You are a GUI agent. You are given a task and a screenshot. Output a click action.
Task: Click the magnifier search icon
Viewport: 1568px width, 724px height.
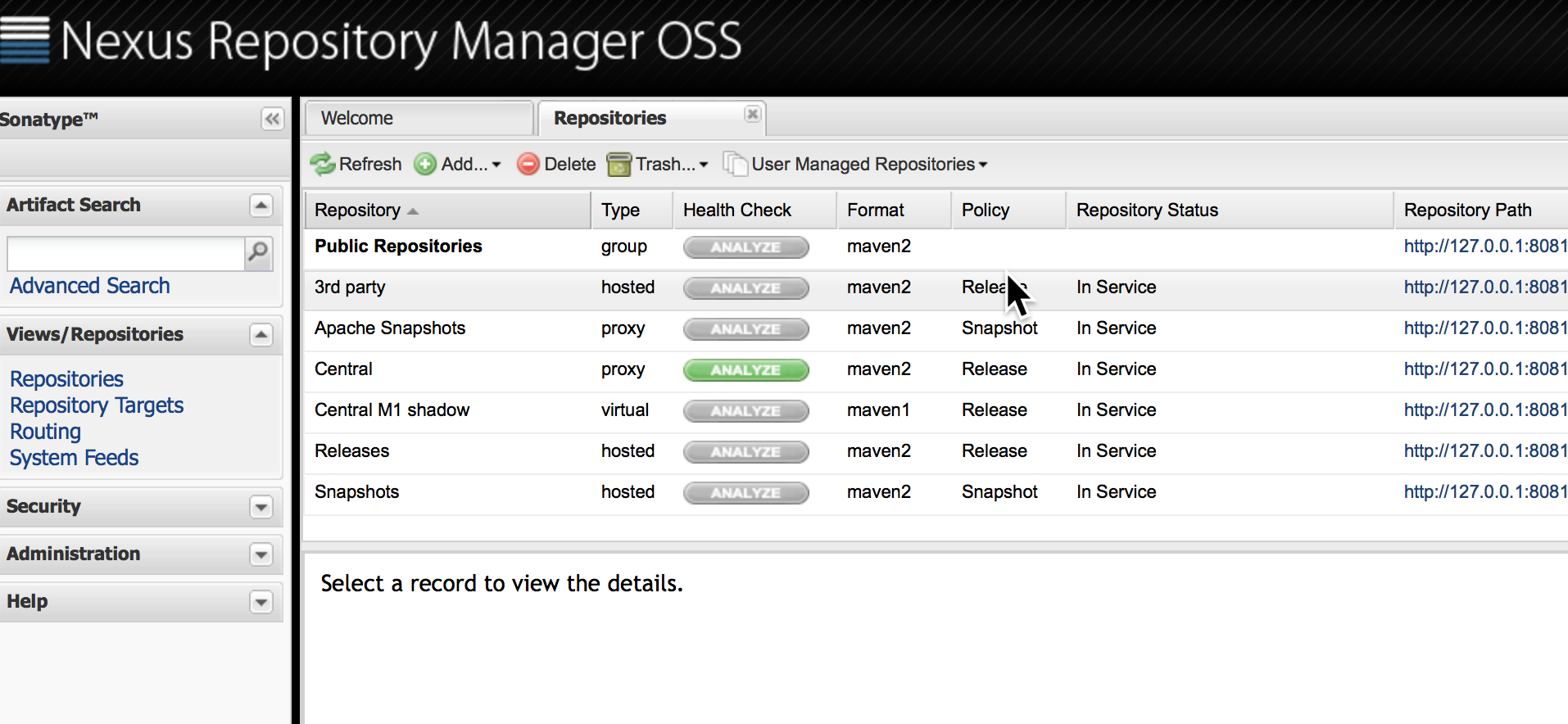[x=258, y=252]
